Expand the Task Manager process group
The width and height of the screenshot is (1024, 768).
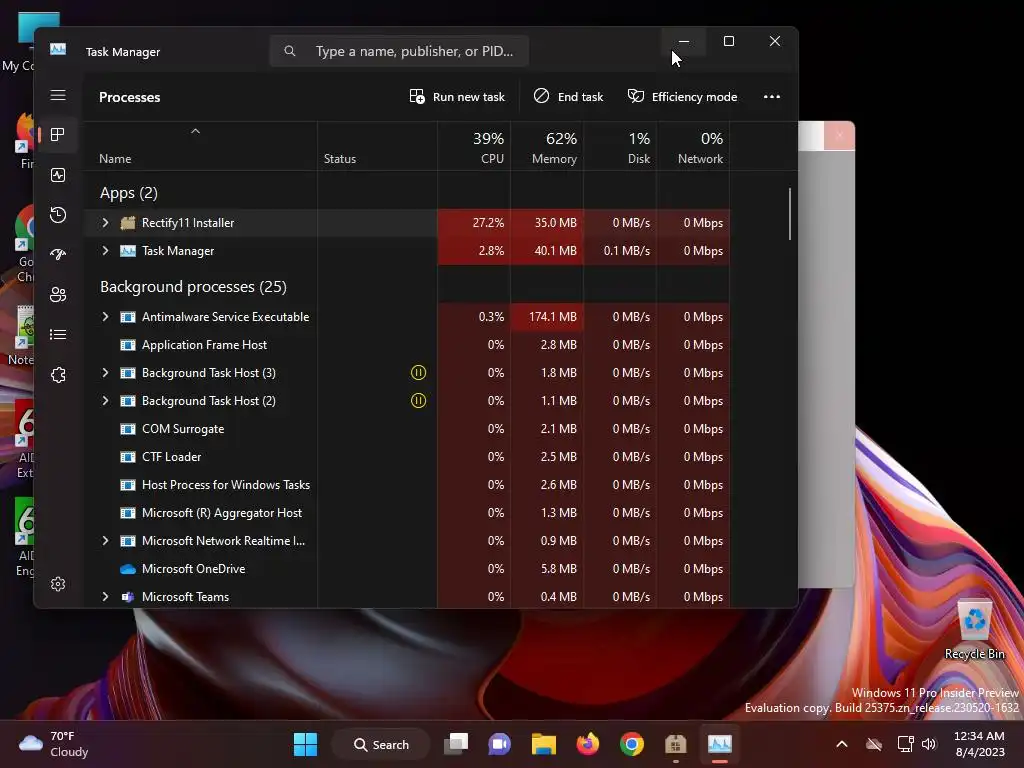105,251
